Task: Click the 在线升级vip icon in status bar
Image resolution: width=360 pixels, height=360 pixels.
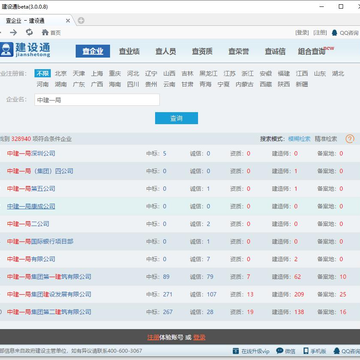Action: pyautogui.click(x=236, y=351)
